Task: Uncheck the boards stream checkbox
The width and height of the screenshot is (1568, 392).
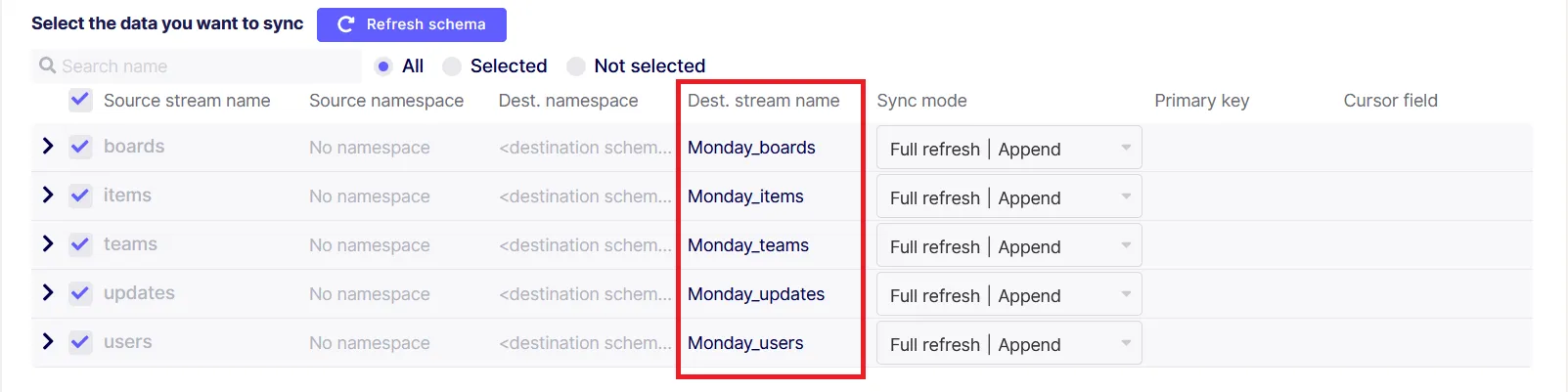Action: pyautogui.click(x=80, y=147)
